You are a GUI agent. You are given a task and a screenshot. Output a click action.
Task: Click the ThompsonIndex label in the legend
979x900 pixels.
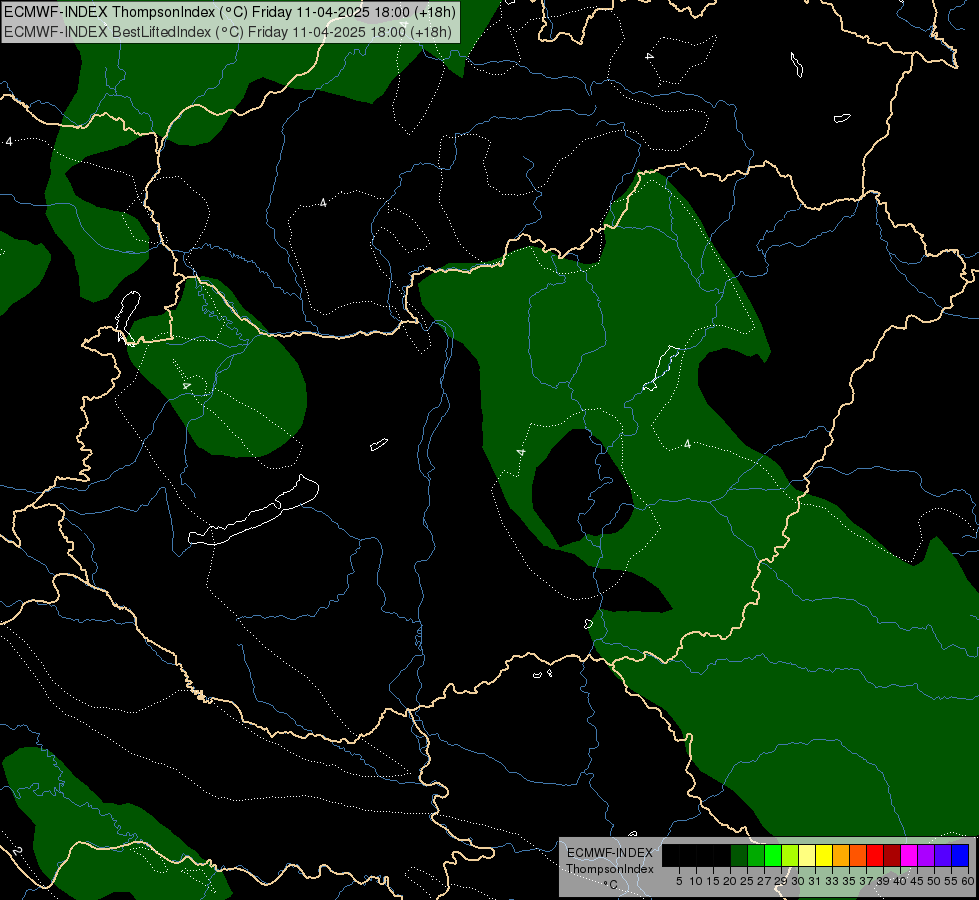click(x=610, y=869)
